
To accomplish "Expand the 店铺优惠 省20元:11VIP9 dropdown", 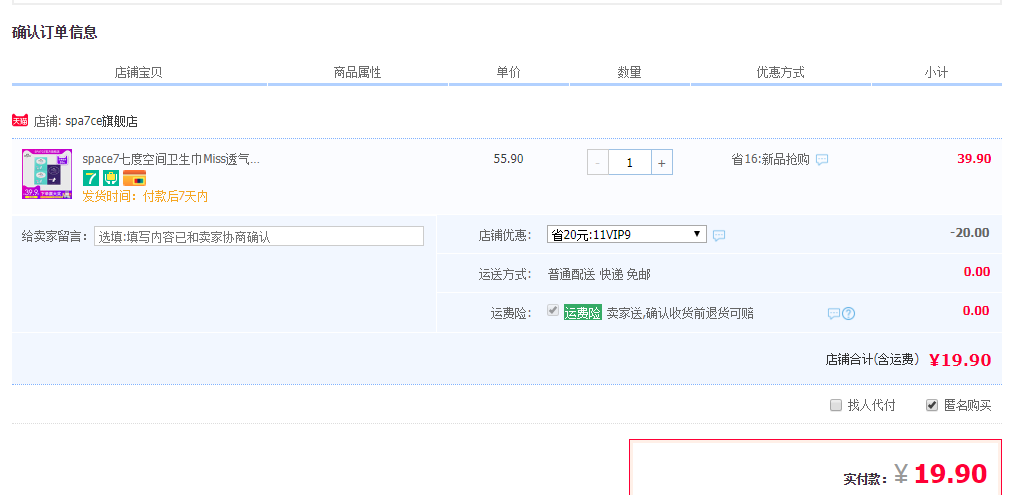I will (x=626, y=235).
